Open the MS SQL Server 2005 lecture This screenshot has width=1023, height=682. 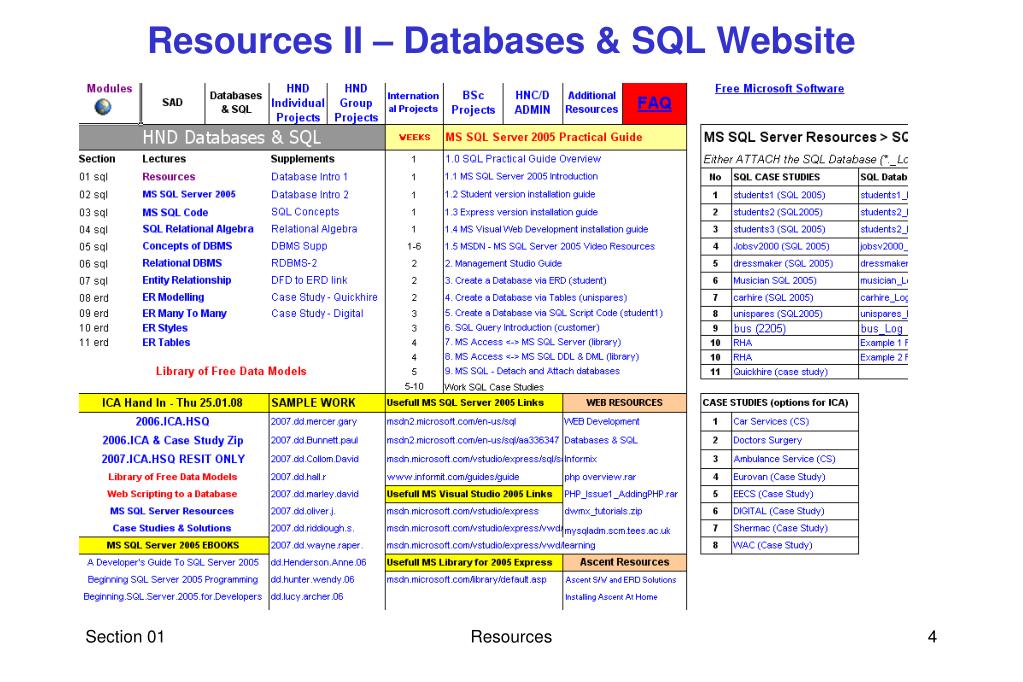click(189, 194)
